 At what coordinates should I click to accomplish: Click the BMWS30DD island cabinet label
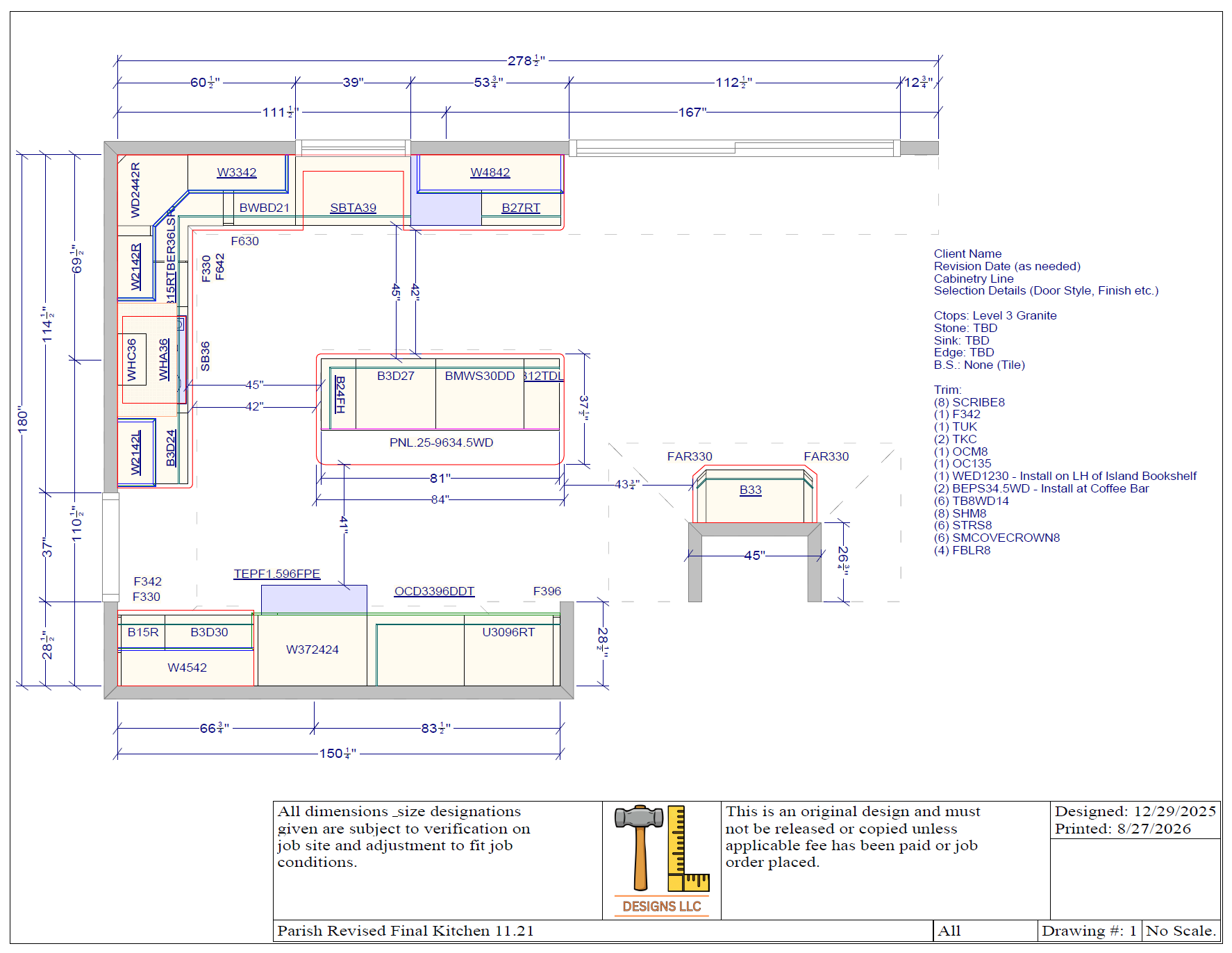point(480,376)
